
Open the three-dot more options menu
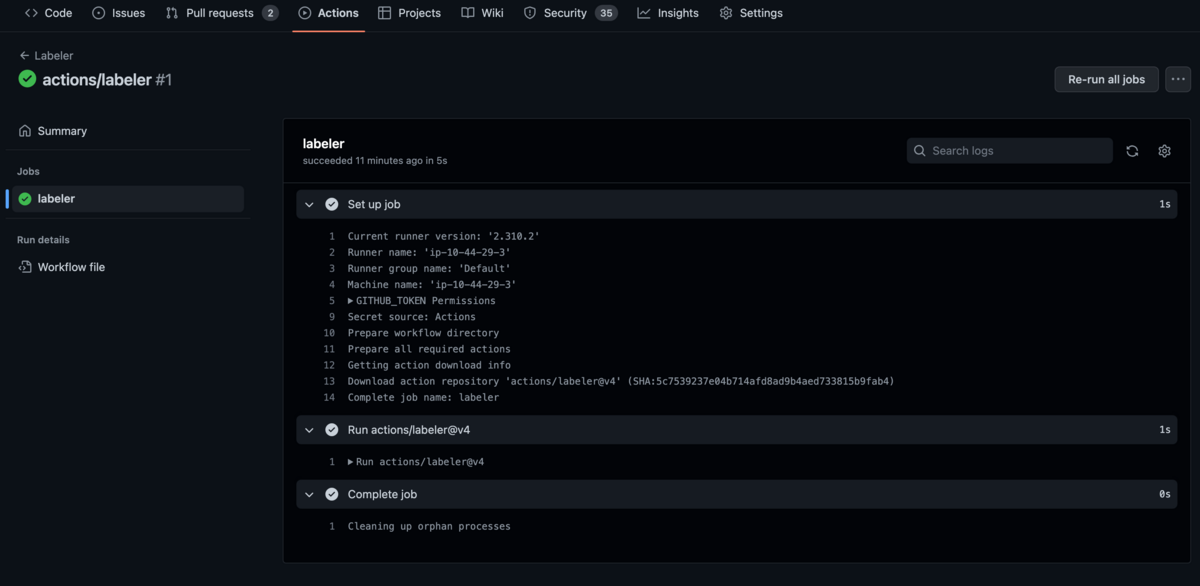[1178, 79]
